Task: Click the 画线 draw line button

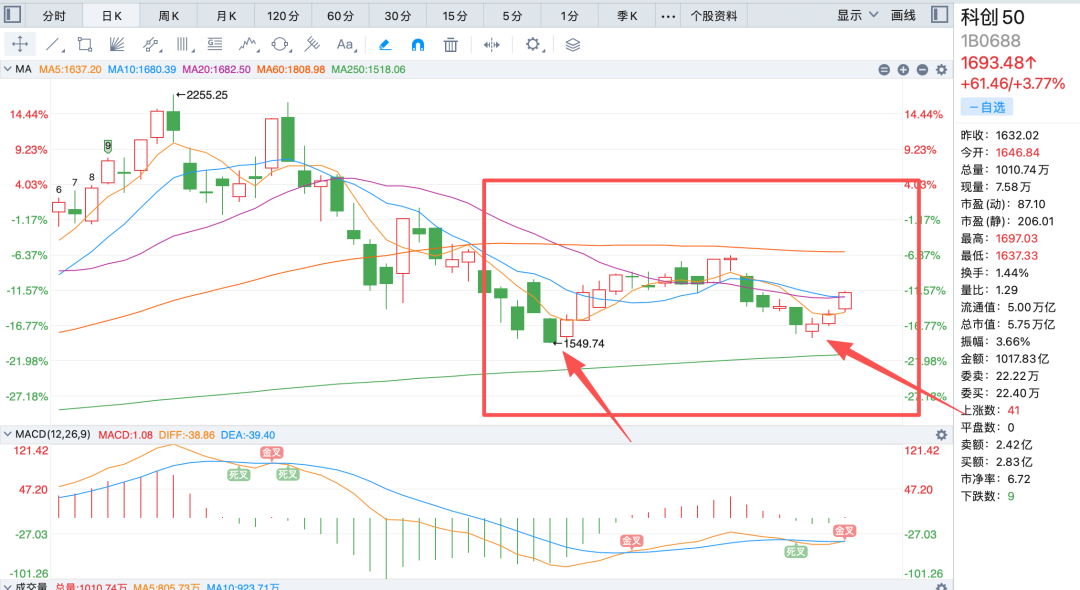Action: [x=903, y=15]
